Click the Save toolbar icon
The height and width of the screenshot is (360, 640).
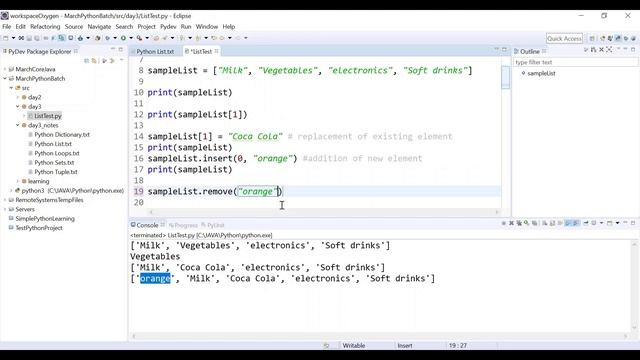[29, 38]
